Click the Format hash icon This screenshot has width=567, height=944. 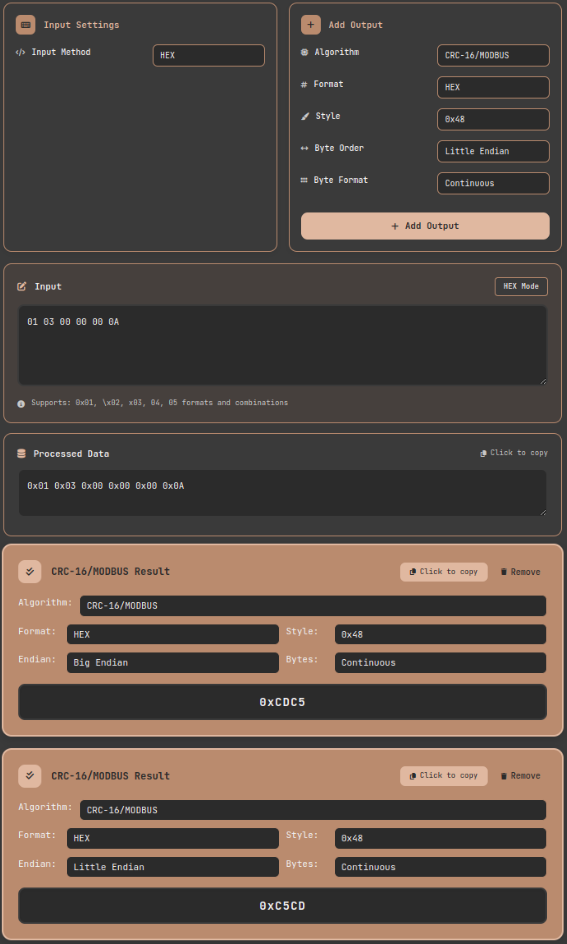point(304,84)
